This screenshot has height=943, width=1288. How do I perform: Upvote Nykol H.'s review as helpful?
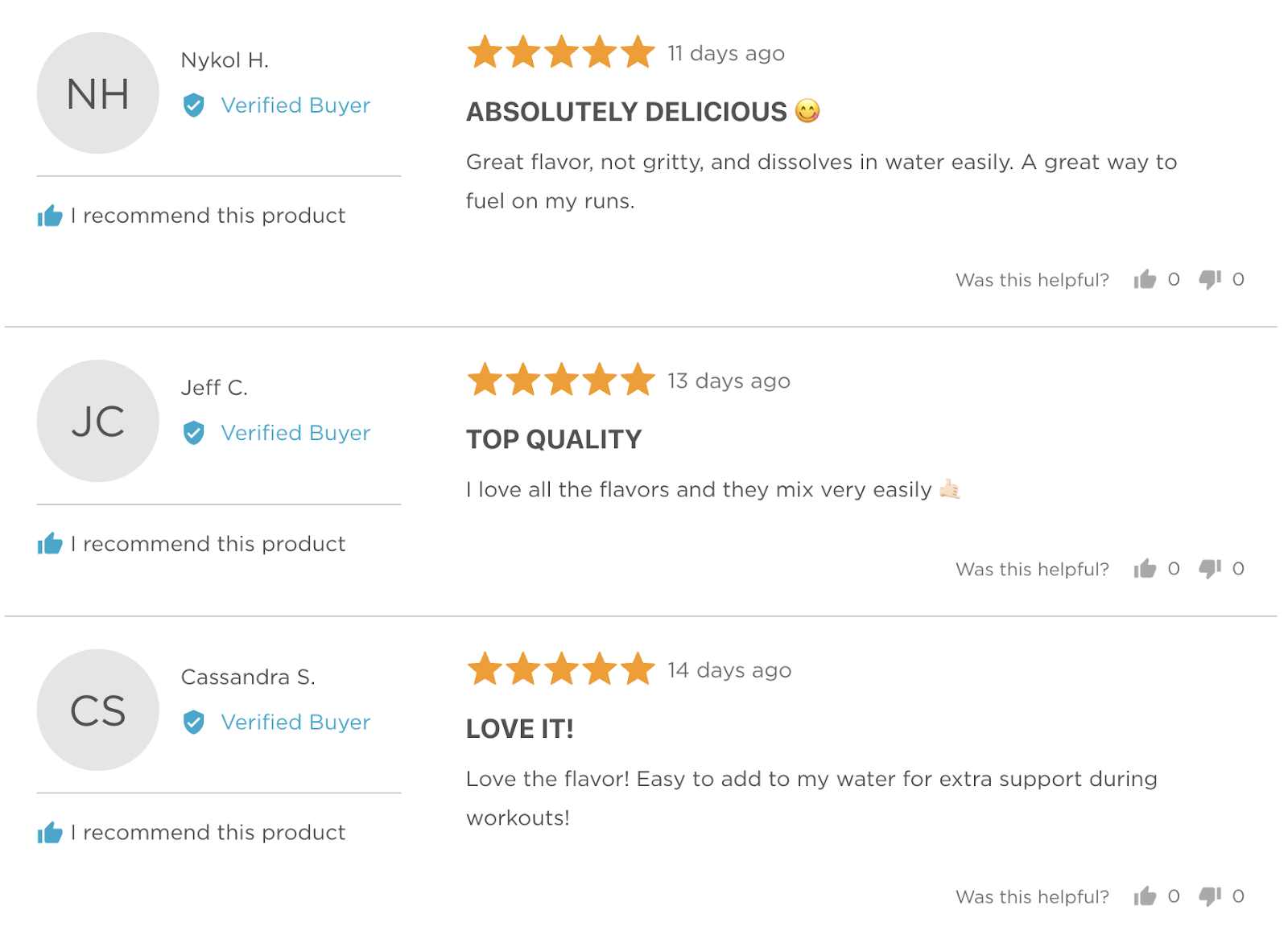(1145, 279)
